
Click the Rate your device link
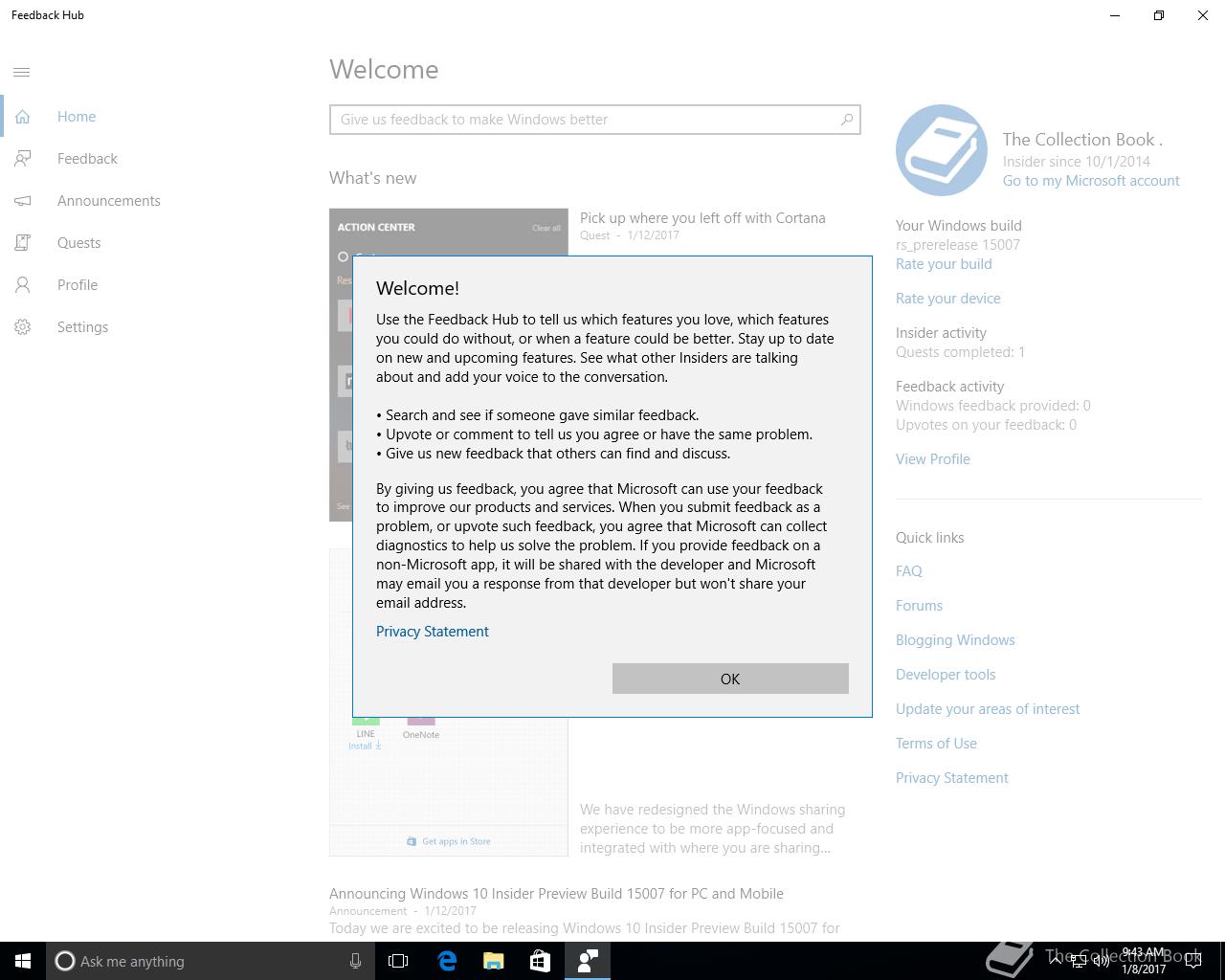point(948,299)
